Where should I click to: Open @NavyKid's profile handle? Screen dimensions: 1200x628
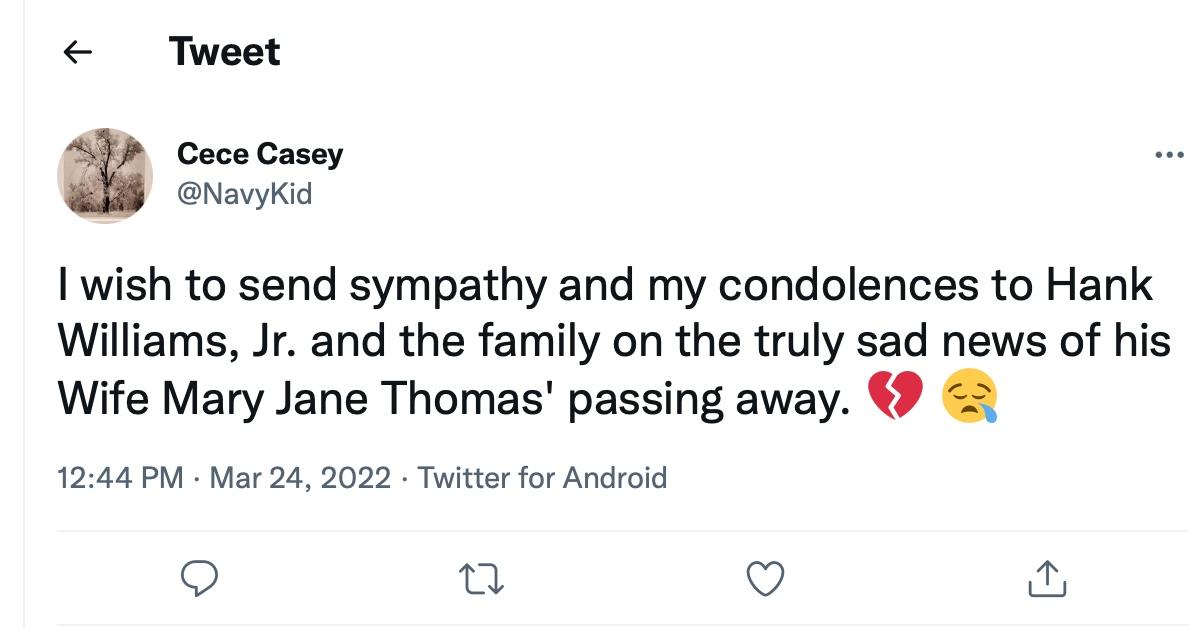click(243, 194)
